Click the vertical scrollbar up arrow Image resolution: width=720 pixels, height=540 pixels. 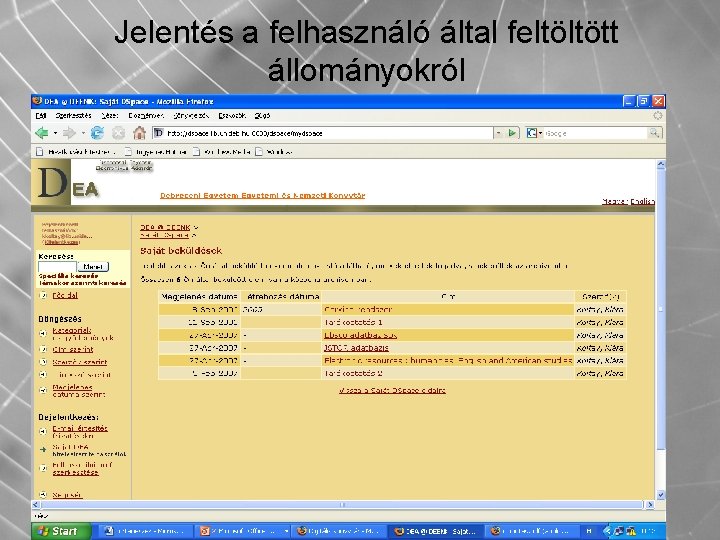coord(661,164)
